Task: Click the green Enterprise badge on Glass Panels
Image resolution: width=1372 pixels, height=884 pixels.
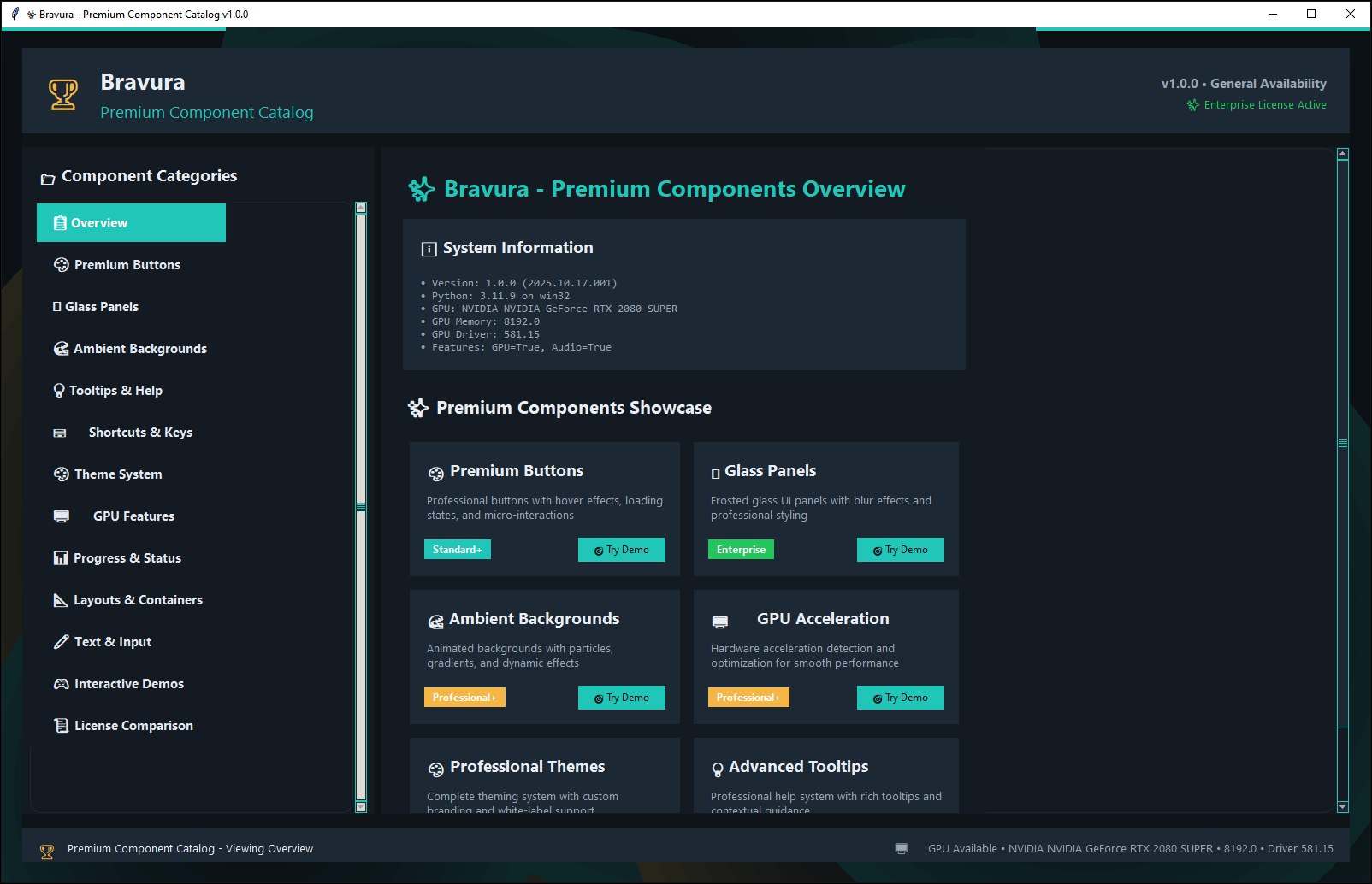Action: point(741,549)
